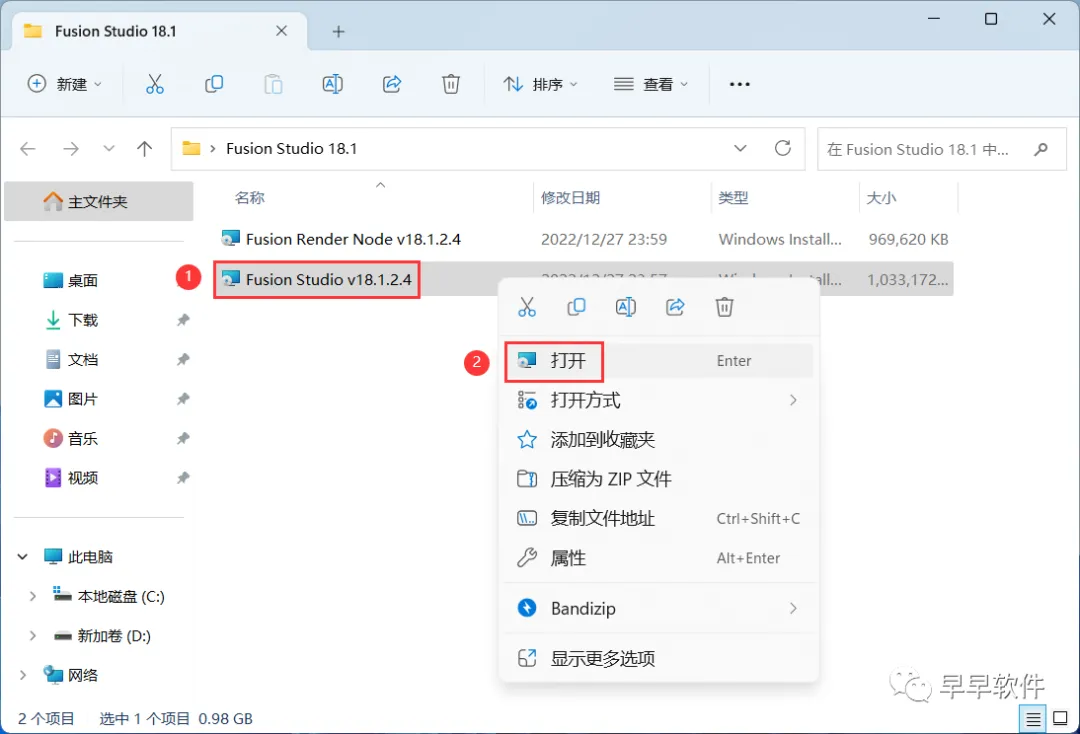
Task: Click the Cut icon in the top toolbar
Action: pos(155,84)
